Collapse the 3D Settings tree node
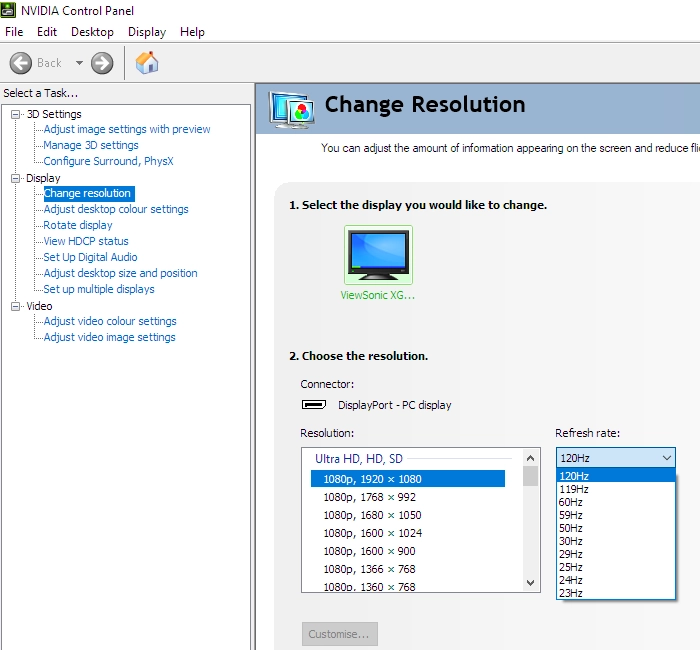Image resolution: width=700 pixels, height=650 pixels. click(x=15, y=114)
